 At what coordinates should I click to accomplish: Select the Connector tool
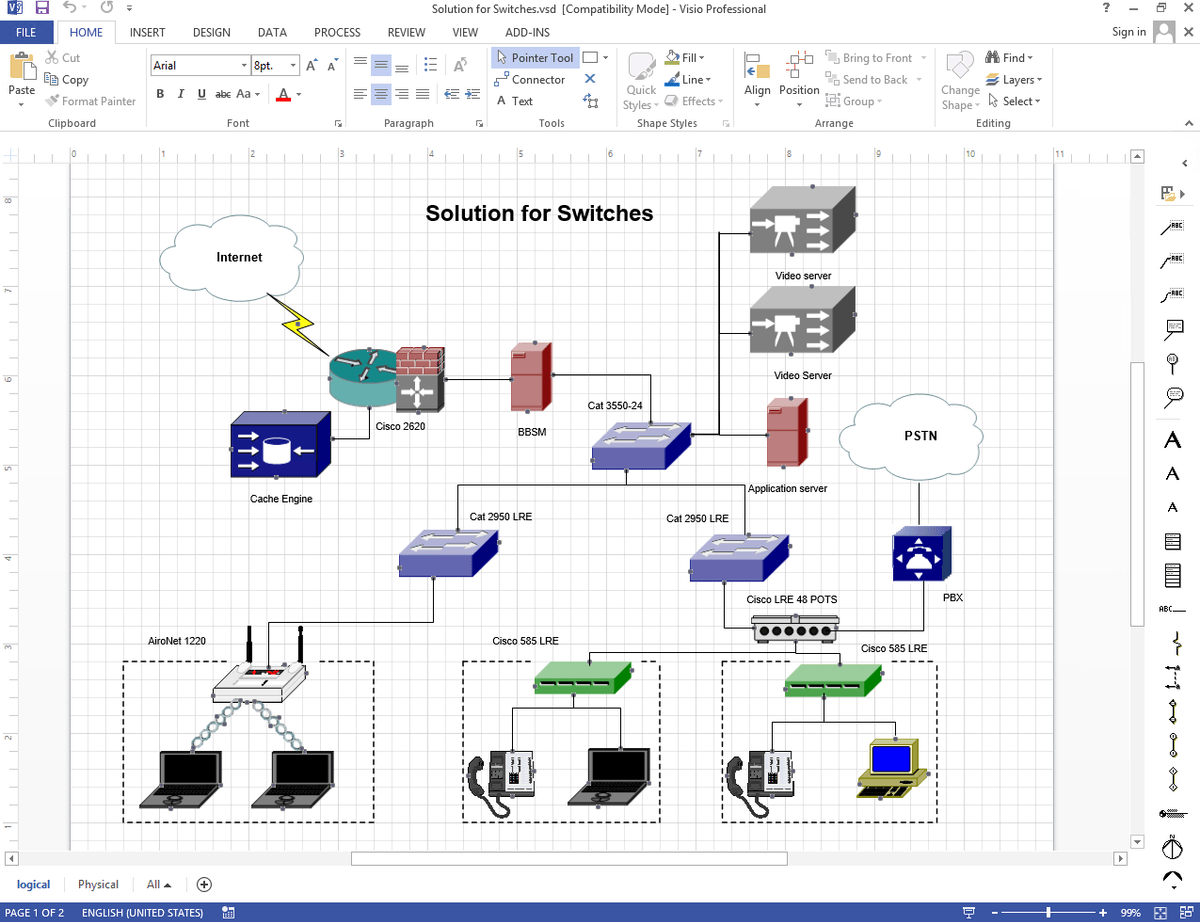click(530, 80)
